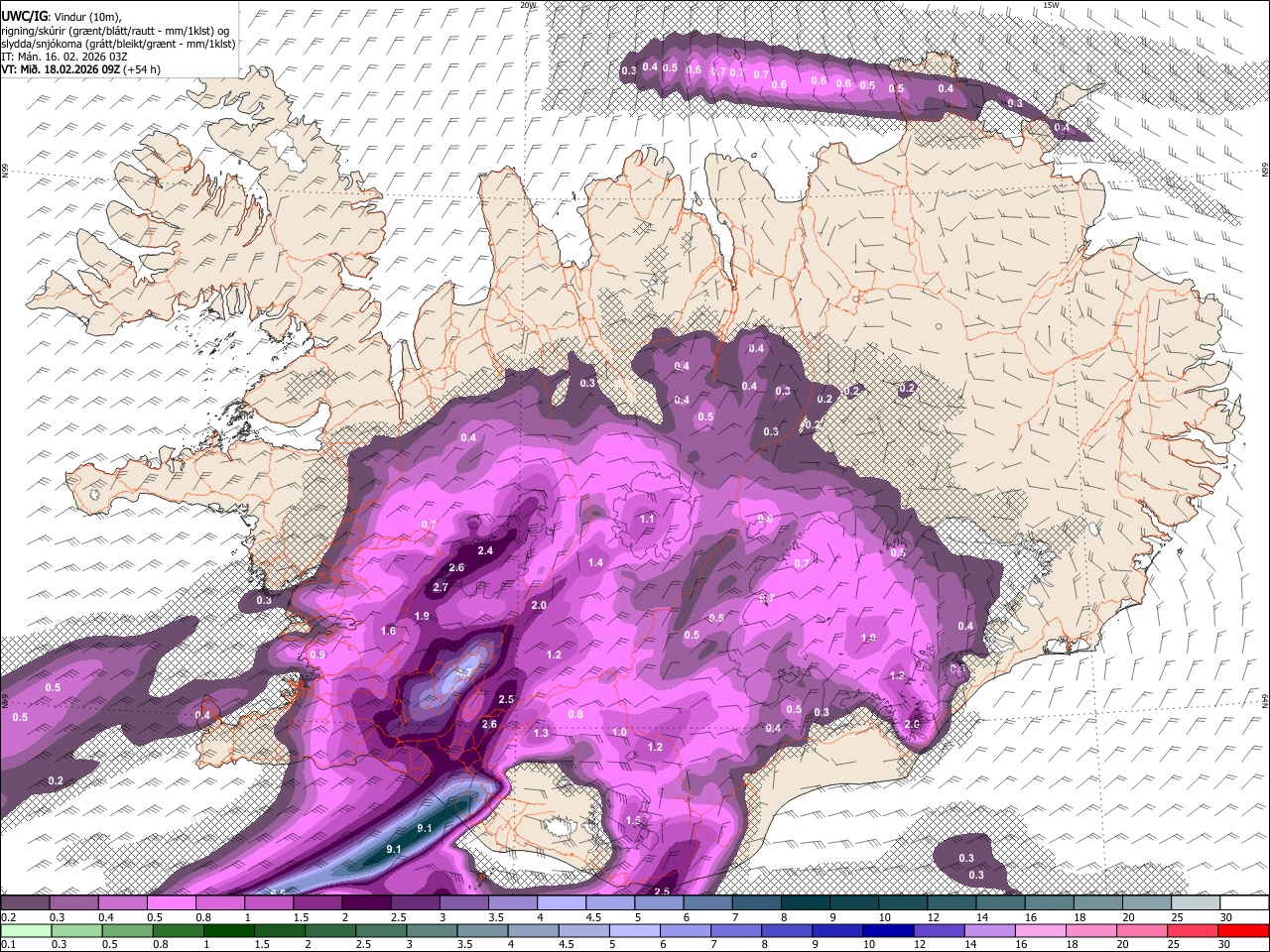This screenshot has width=1270, height=952.
Task: Select the bright pink swatch between 0.5 and 0.8, upper legend
Action: point(173,902)
